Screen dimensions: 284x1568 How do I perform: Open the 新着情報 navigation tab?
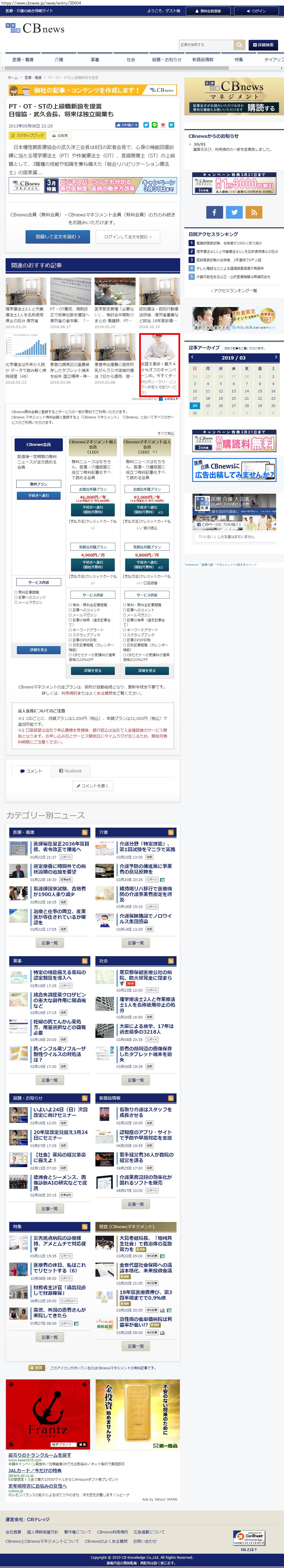[203, 60]
